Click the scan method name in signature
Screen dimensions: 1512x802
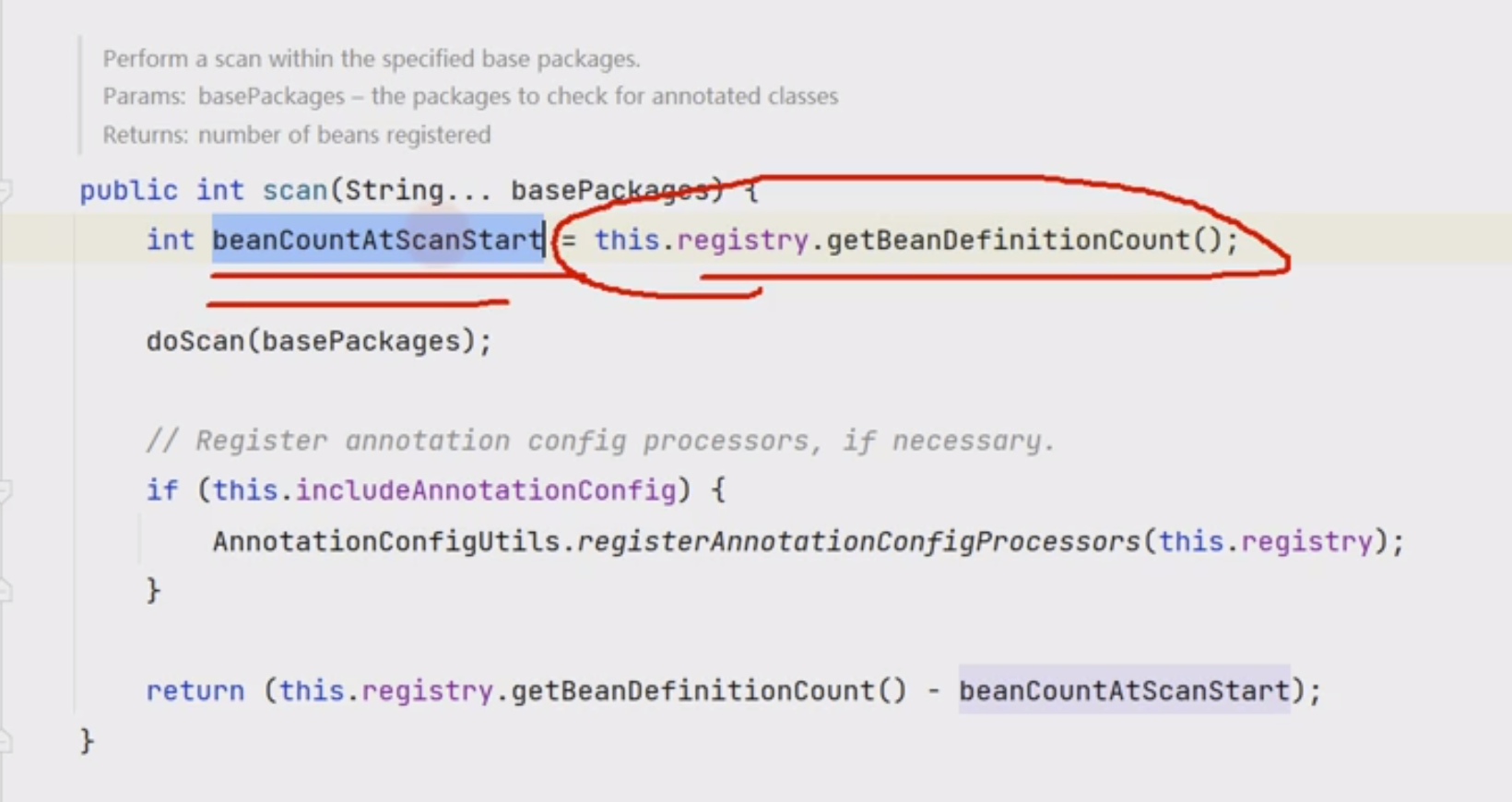click(x=295, y=191)
